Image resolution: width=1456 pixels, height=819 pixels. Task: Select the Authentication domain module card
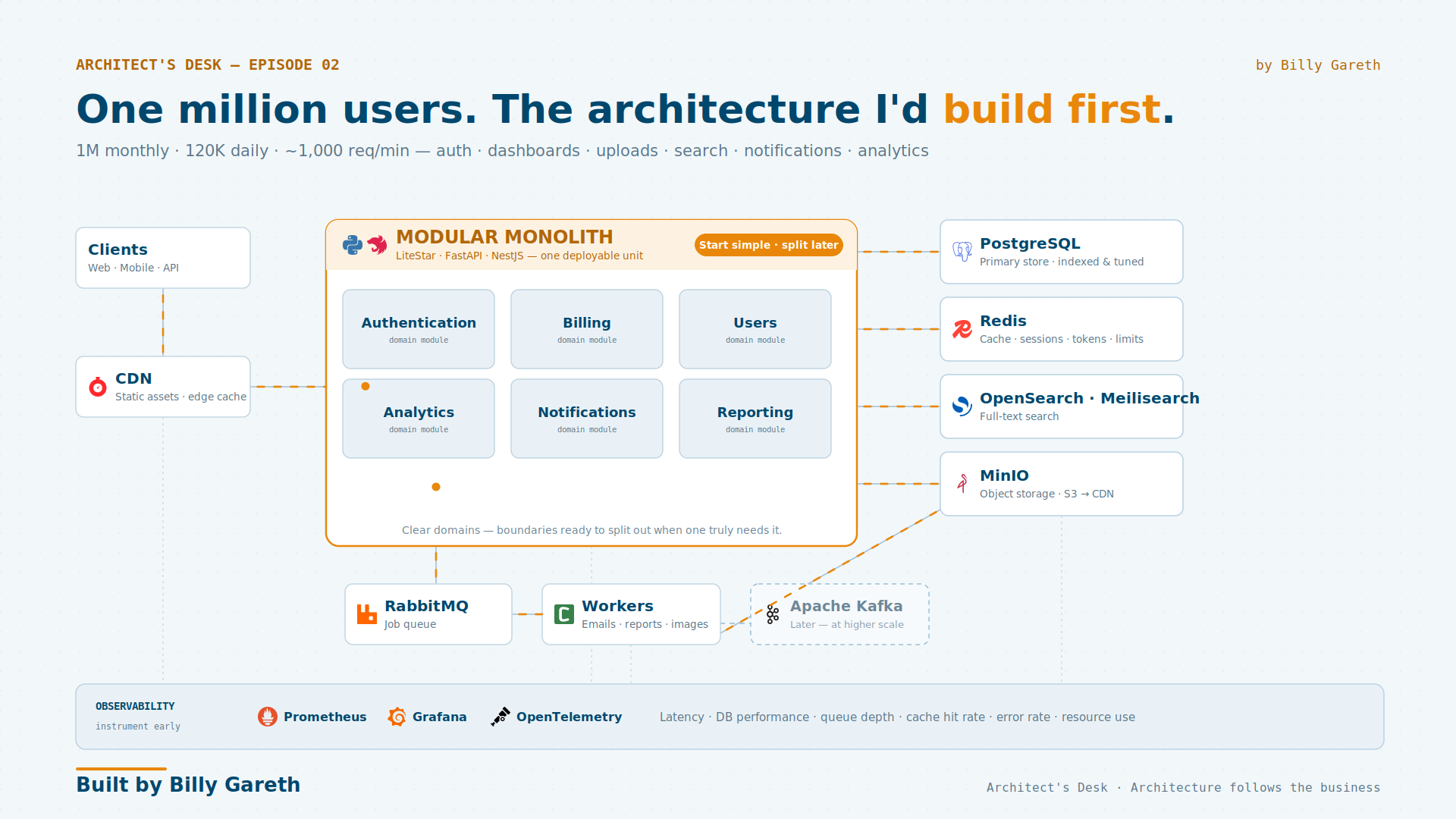[419, 329]
